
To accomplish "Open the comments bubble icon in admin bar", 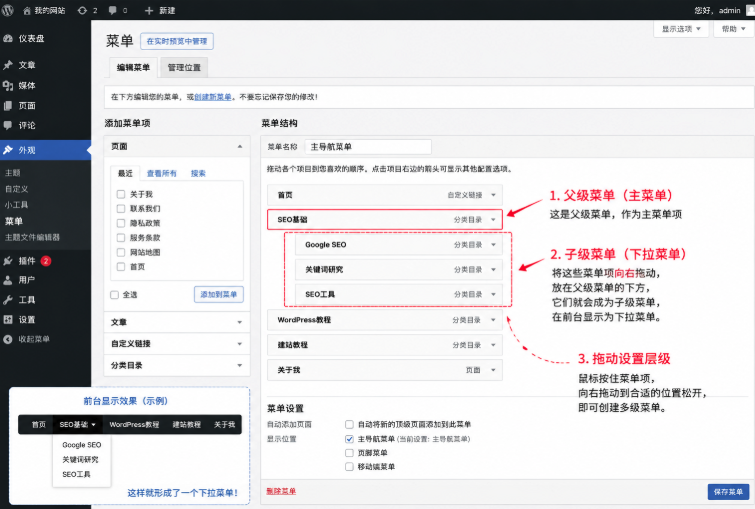I will click(113, 11).
